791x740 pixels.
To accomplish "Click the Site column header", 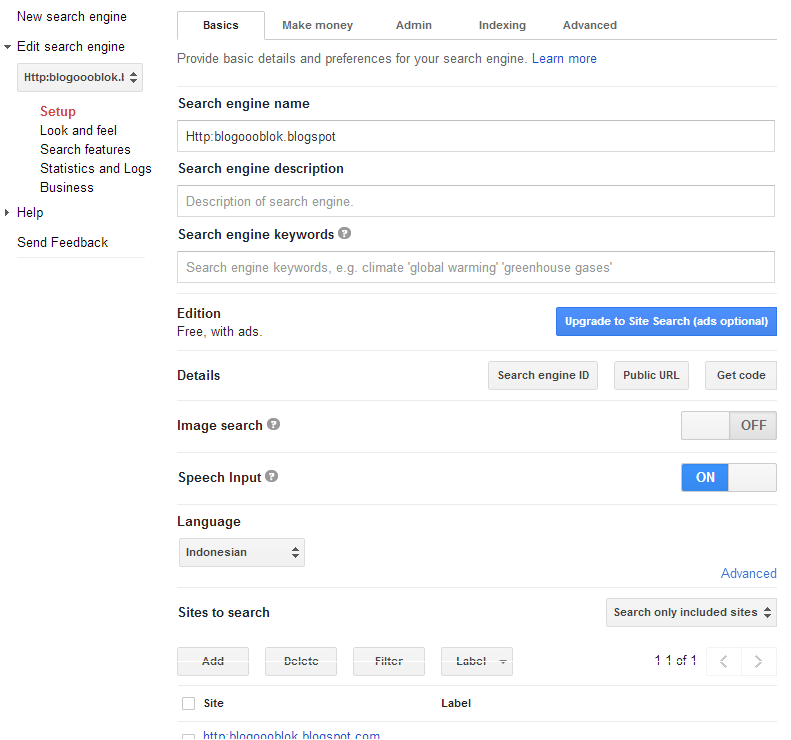I will coord(213,703).
